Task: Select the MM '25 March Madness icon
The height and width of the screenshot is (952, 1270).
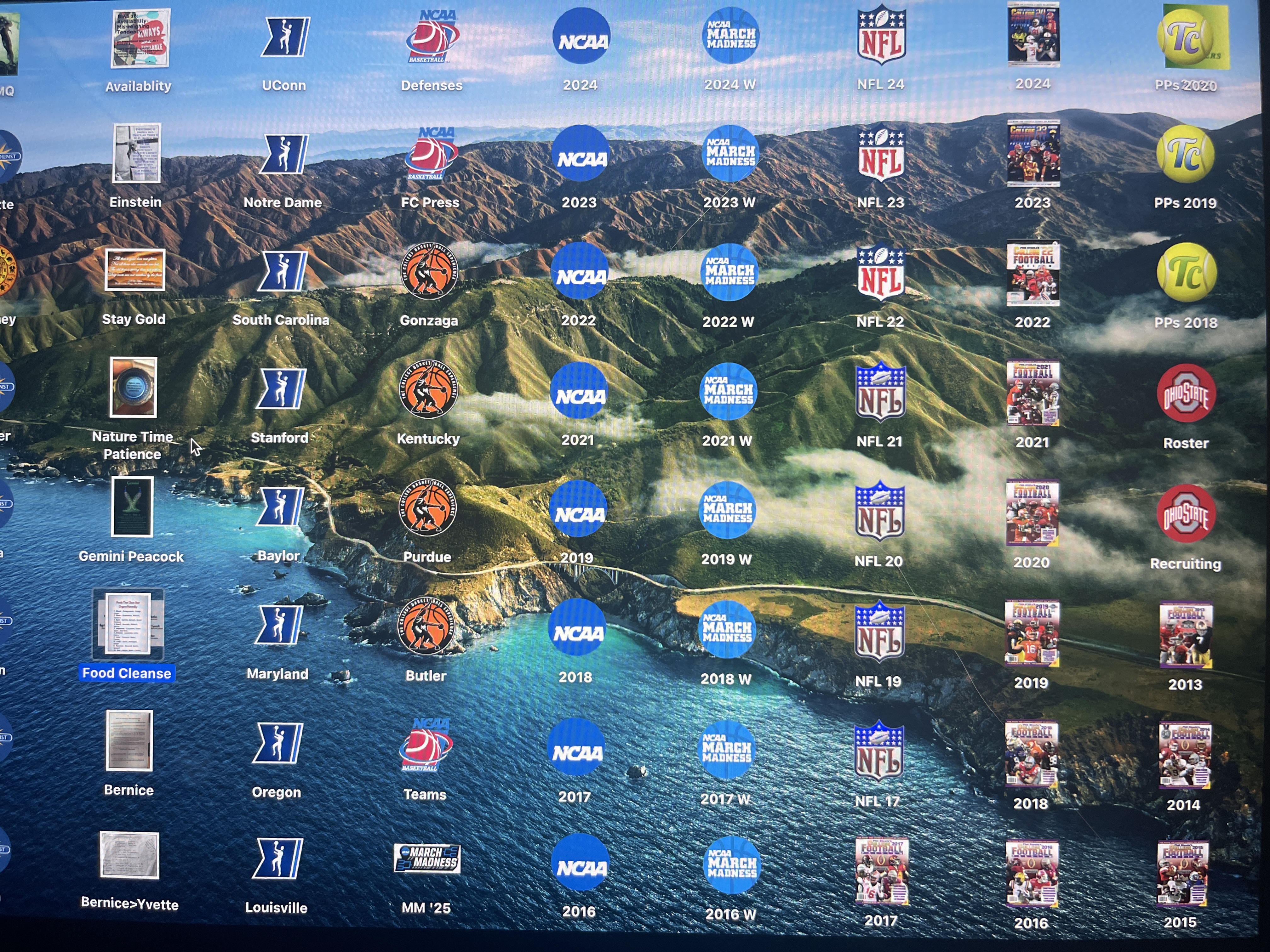Action: click(x=426, y=858)
